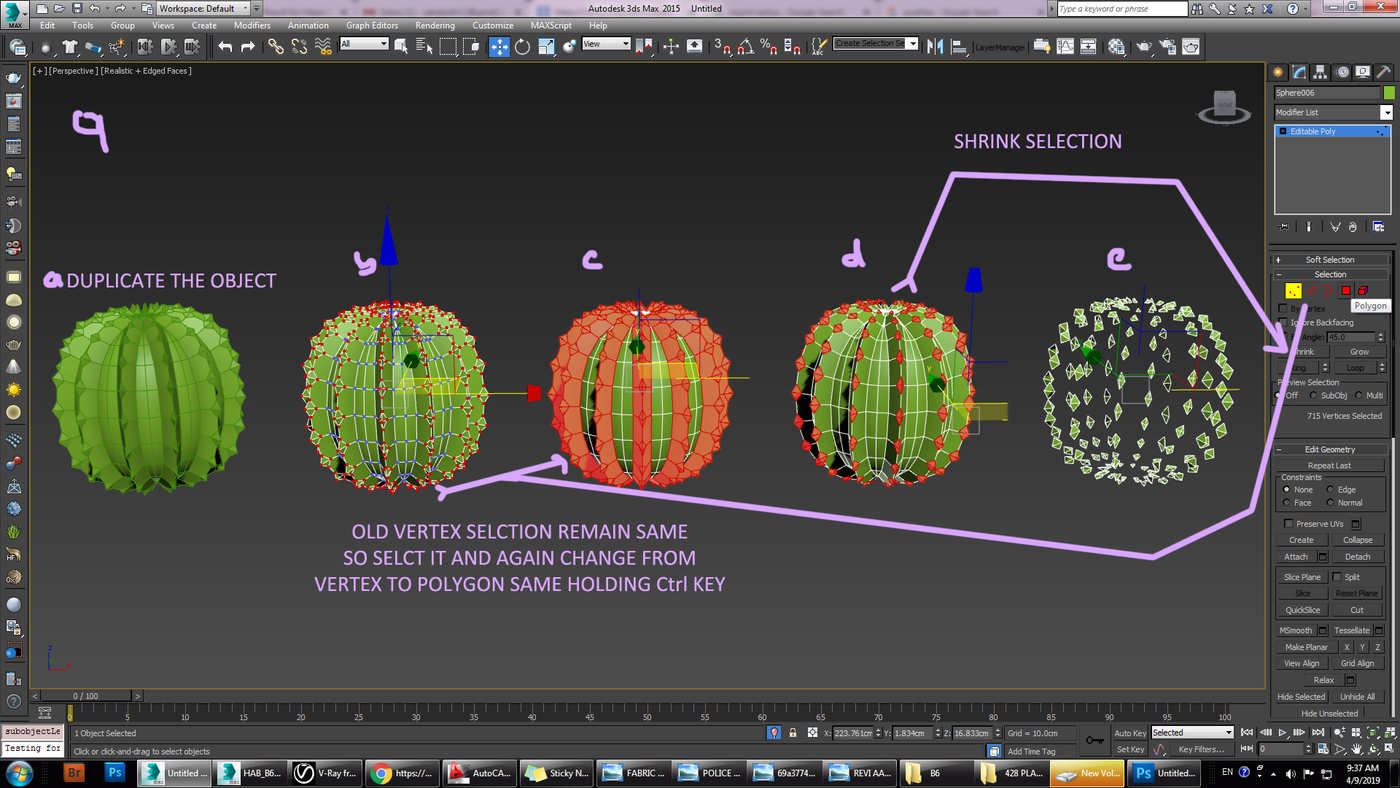1400x788 pixels.
Task: Open the Curve Editor
Action: pos(1066,46)
